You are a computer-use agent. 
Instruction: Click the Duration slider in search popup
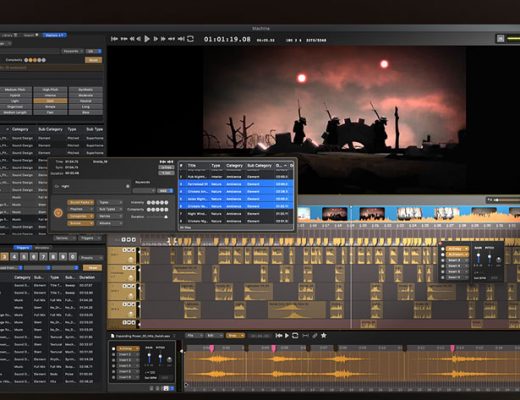[157, 217]
